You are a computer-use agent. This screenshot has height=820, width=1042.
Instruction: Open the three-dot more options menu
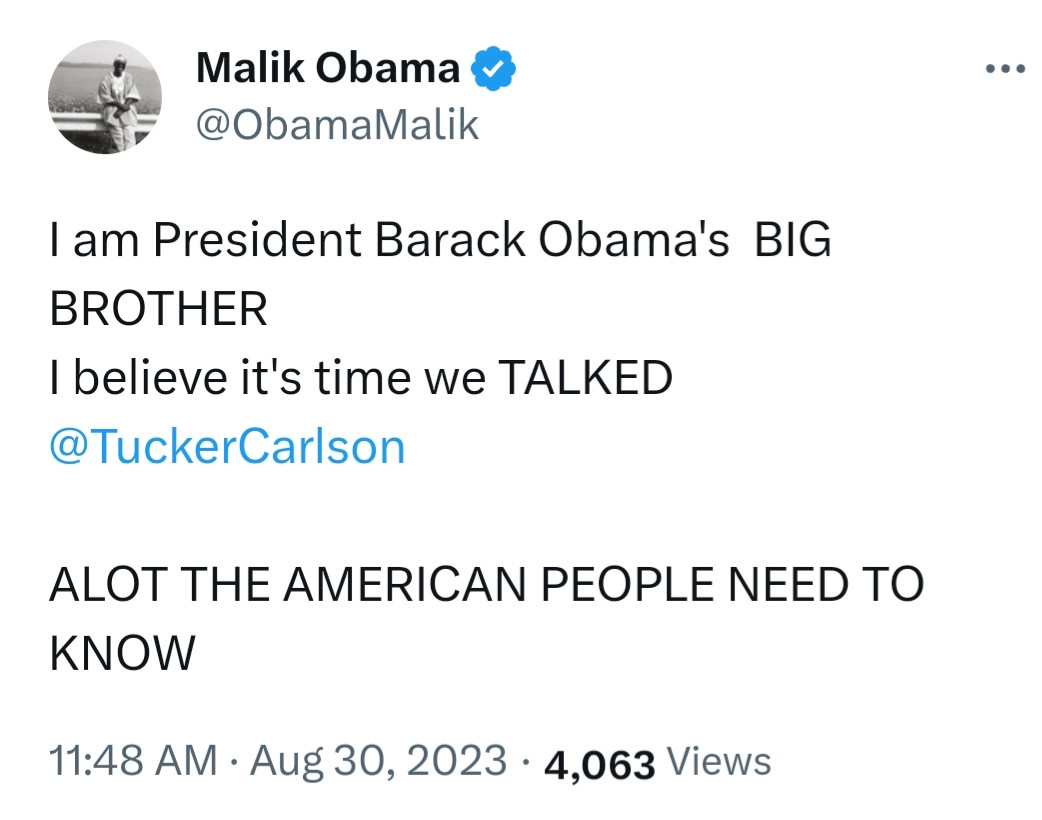coord(1004,69)
